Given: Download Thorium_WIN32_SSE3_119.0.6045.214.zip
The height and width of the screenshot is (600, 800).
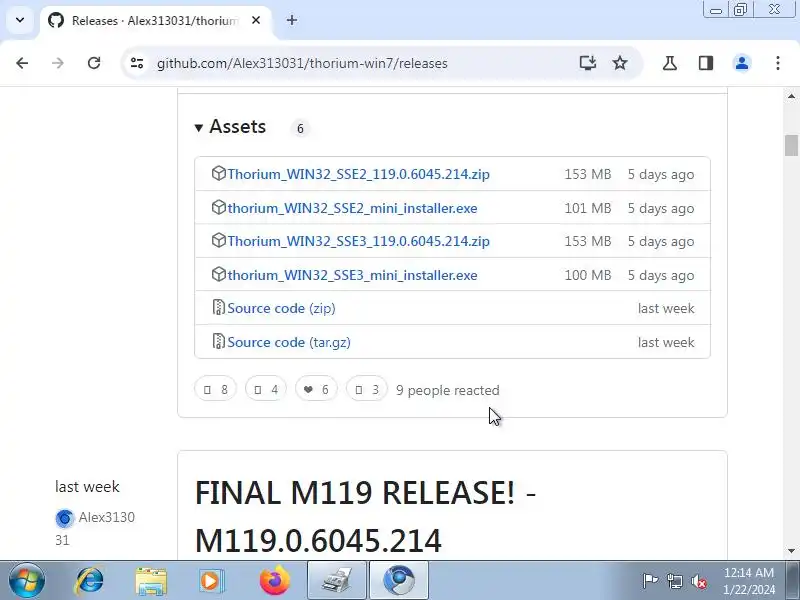Looking at the screenshot, I should [358, 241].
